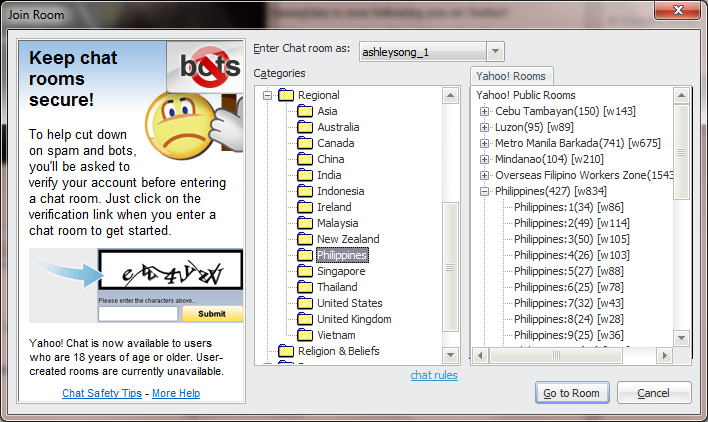
Task: Click the categories scrollbar down arrow
Action: pos(450,355)
